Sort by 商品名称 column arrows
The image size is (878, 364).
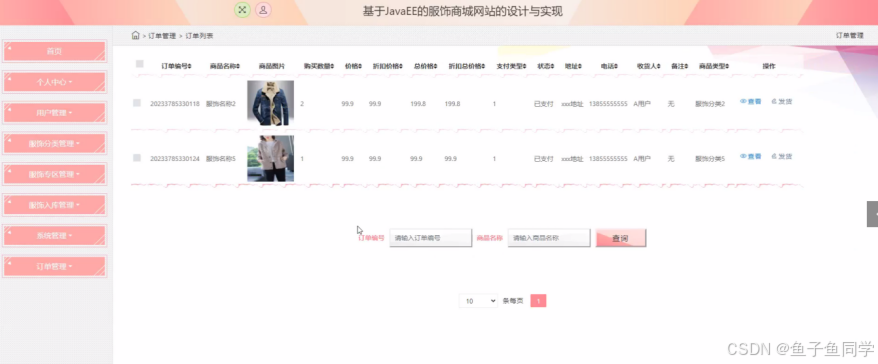pyautogui.click(x=238, y=66)
